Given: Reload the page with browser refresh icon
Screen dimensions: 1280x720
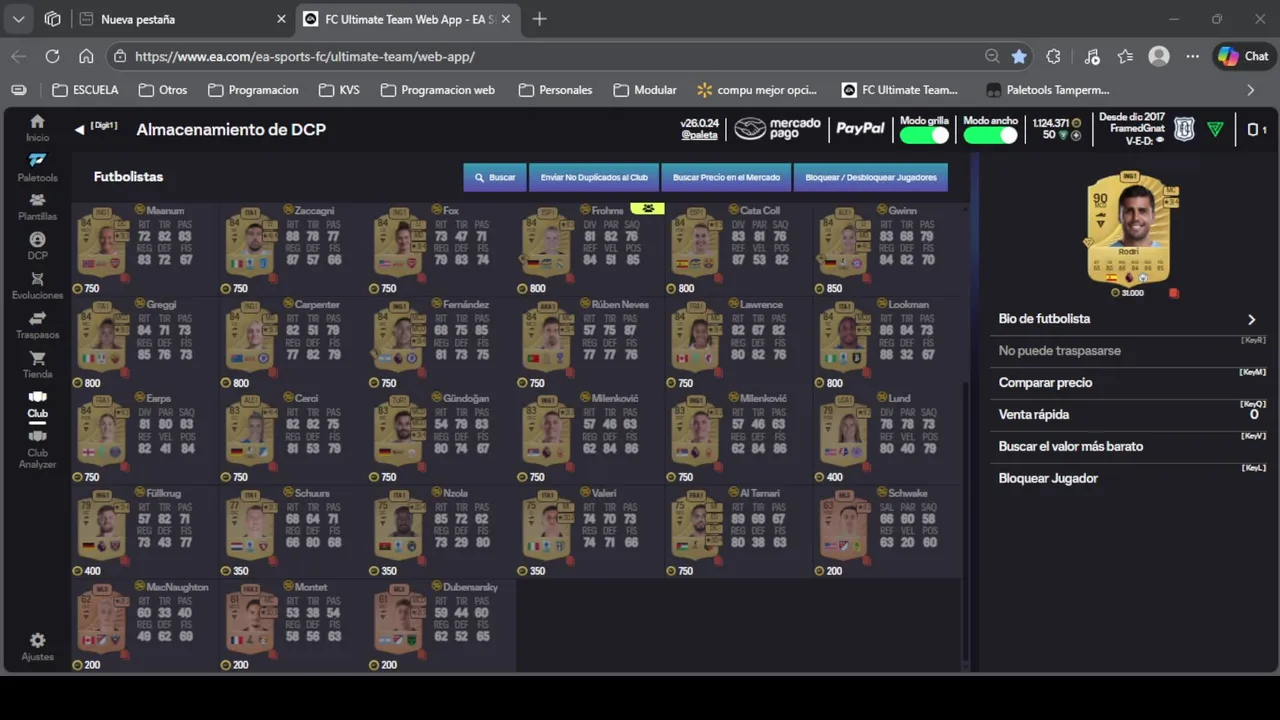Looking at the screenshot, I should click(52, 57).
